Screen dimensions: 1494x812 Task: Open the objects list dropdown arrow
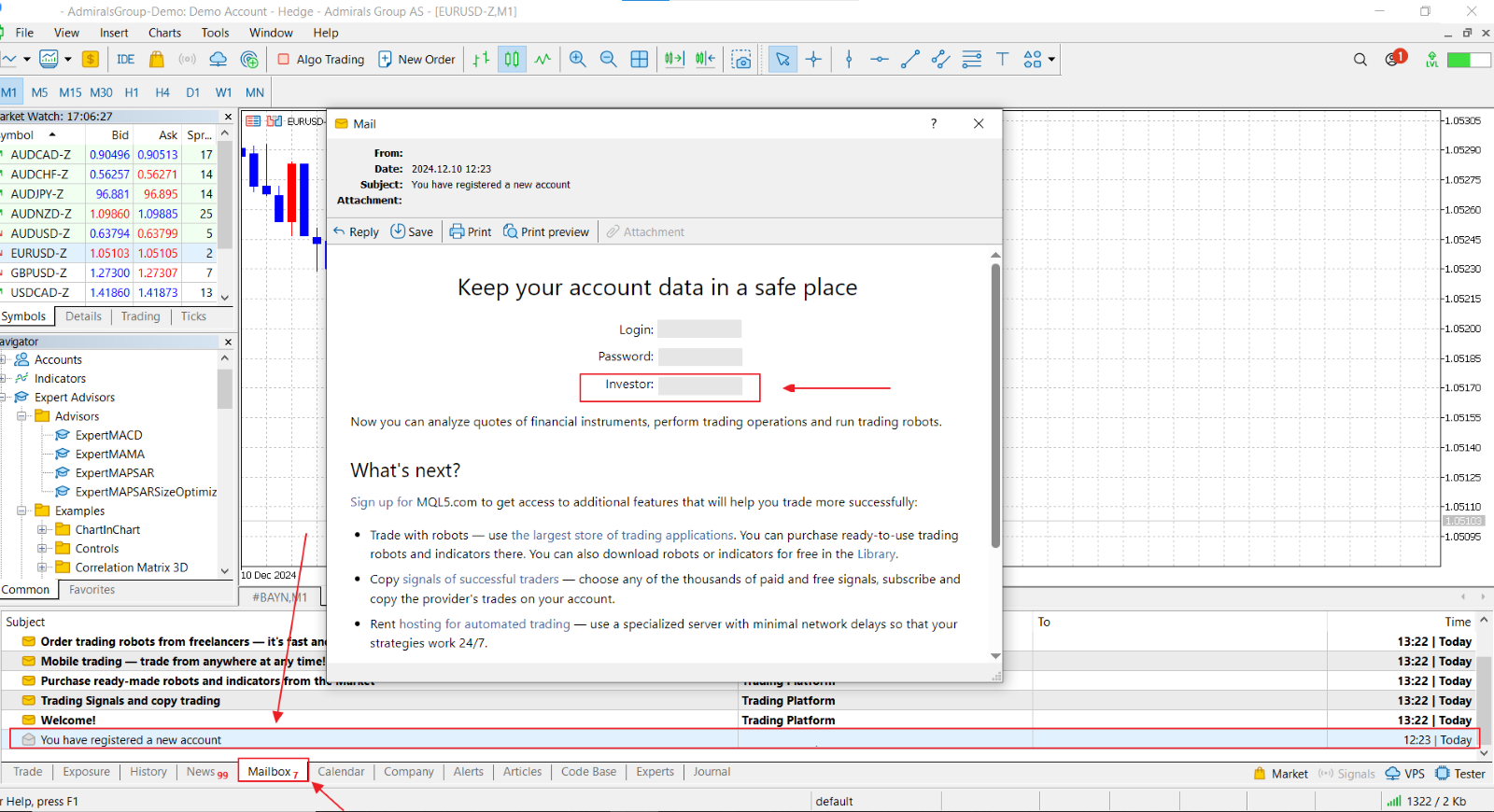(1051, 59)
